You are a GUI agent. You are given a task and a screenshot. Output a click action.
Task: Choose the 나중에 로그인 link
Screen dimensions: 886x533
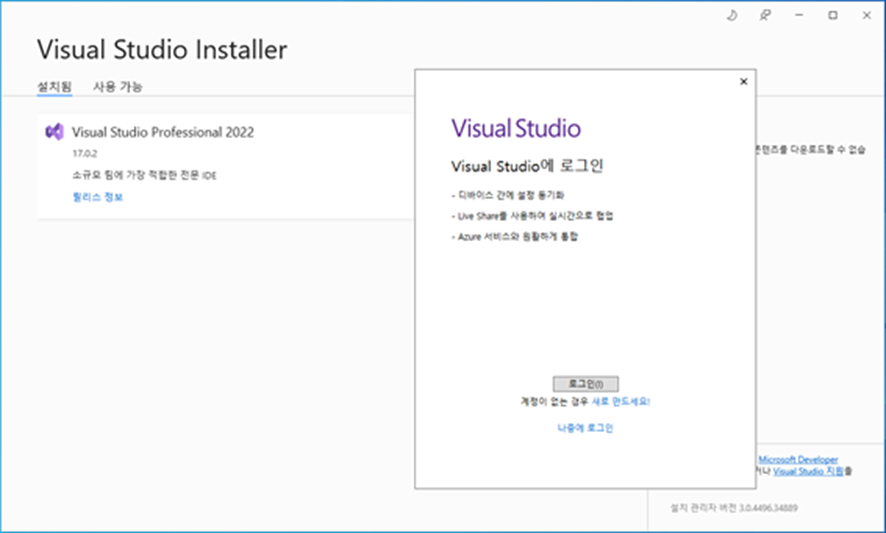coord(585,428)
